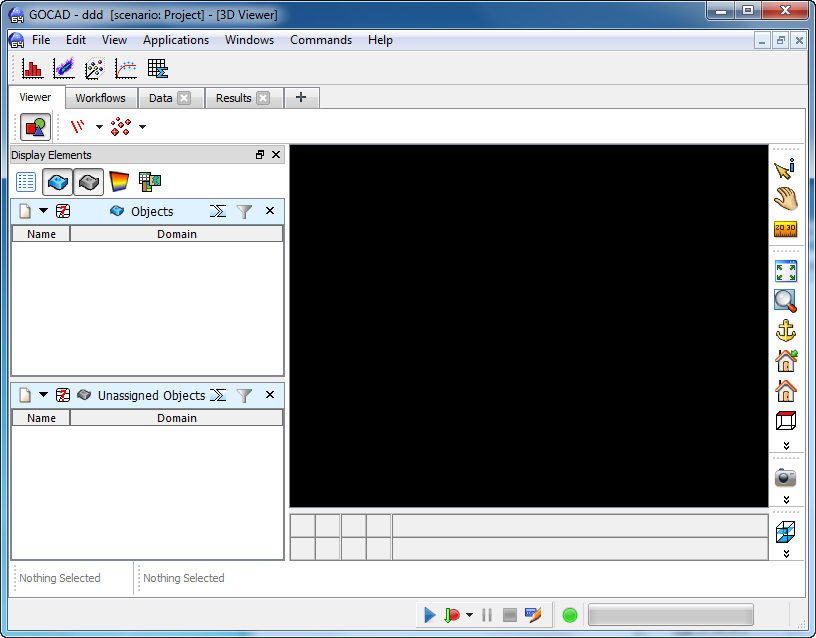The height and width of the screenshot is (638, 816).
Task: Select the hand pan tool
Action: pyautogui.click(x=785, y=198)
